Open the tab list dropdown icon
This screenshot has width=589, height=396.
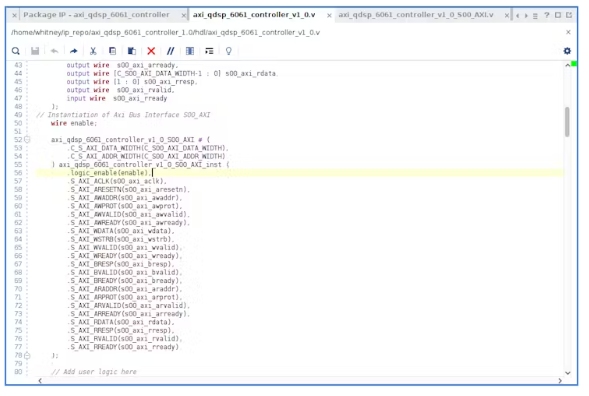click(535, 15)
